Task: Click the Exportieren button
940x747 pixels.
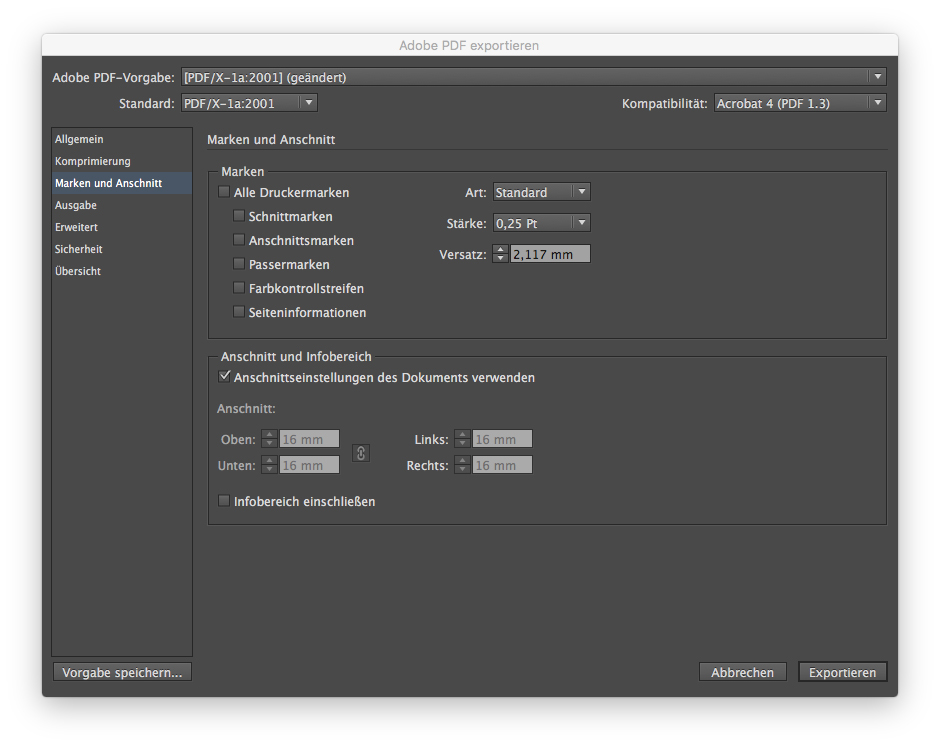Action: 842,672
